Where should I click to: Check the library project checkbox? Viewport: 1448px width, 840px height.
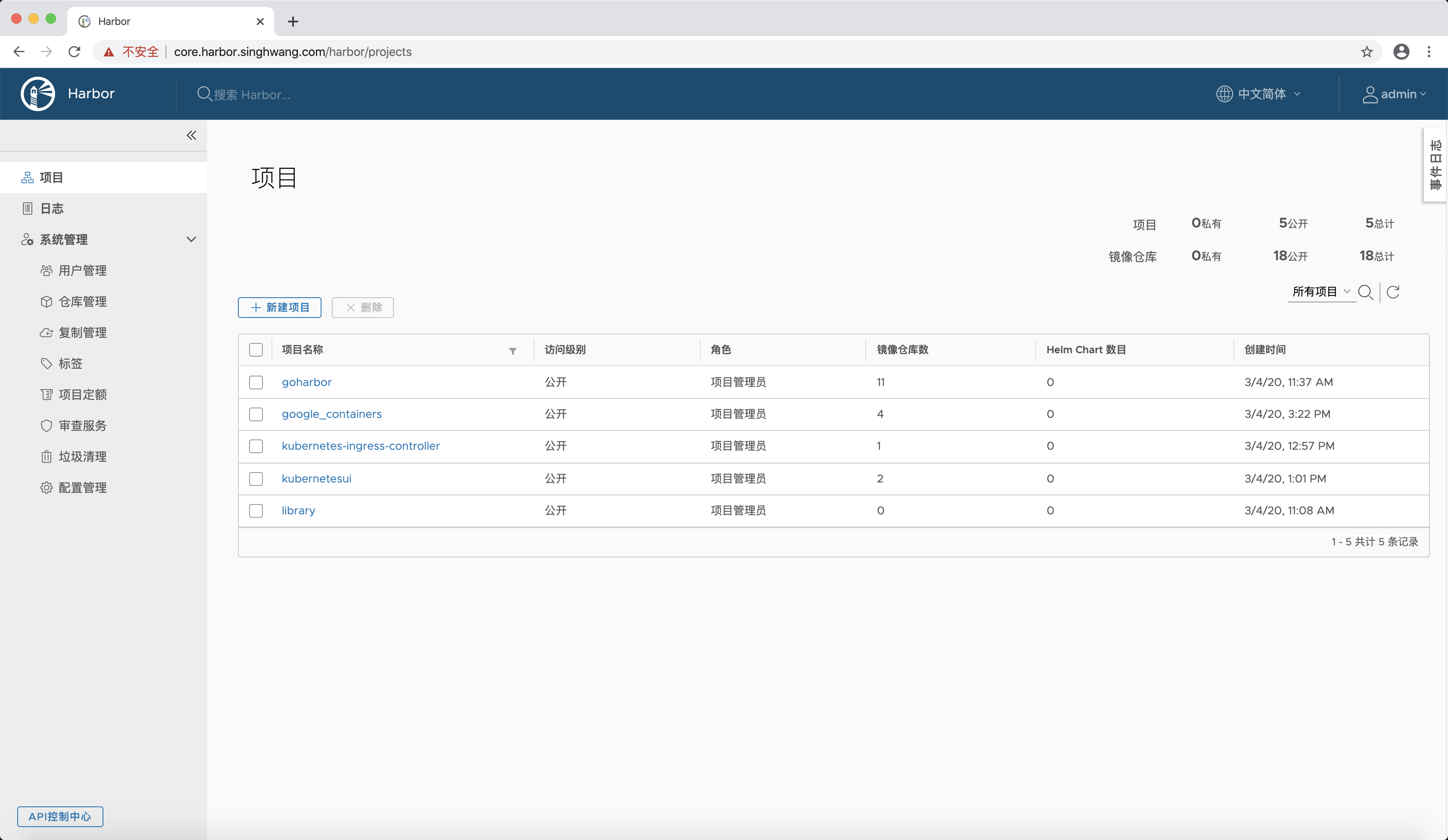[256, 511]
